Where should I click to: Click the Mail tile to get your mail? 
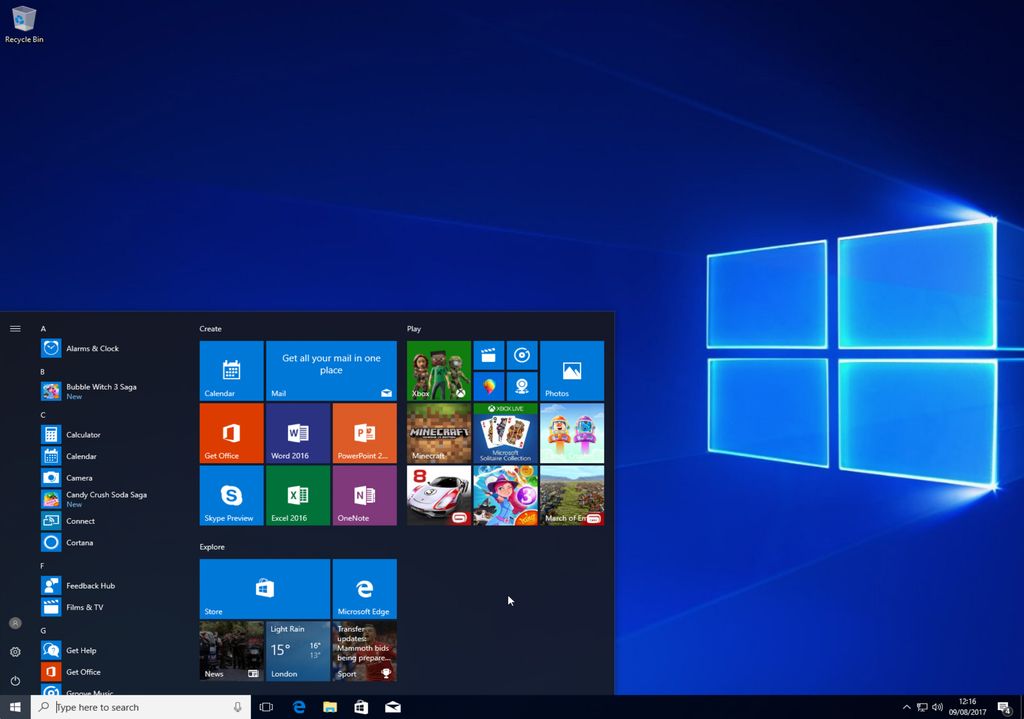(x=331, y=370)
